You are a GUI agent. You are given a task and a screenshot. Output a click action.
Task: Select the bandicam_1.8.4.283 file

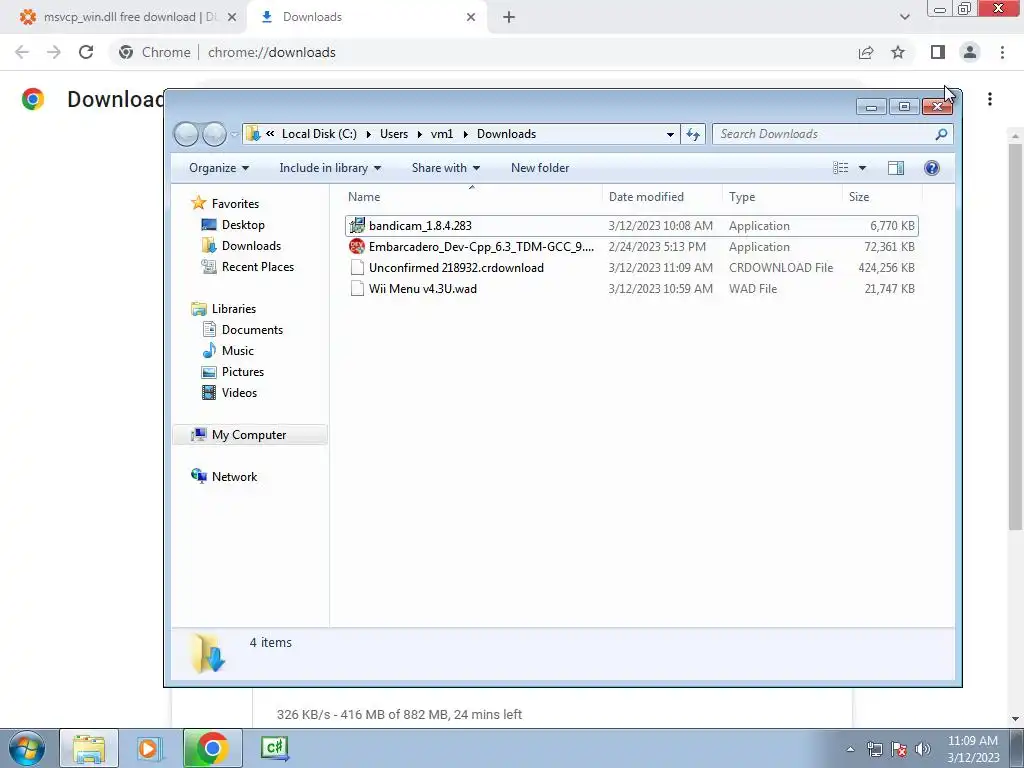click(632, 226)
